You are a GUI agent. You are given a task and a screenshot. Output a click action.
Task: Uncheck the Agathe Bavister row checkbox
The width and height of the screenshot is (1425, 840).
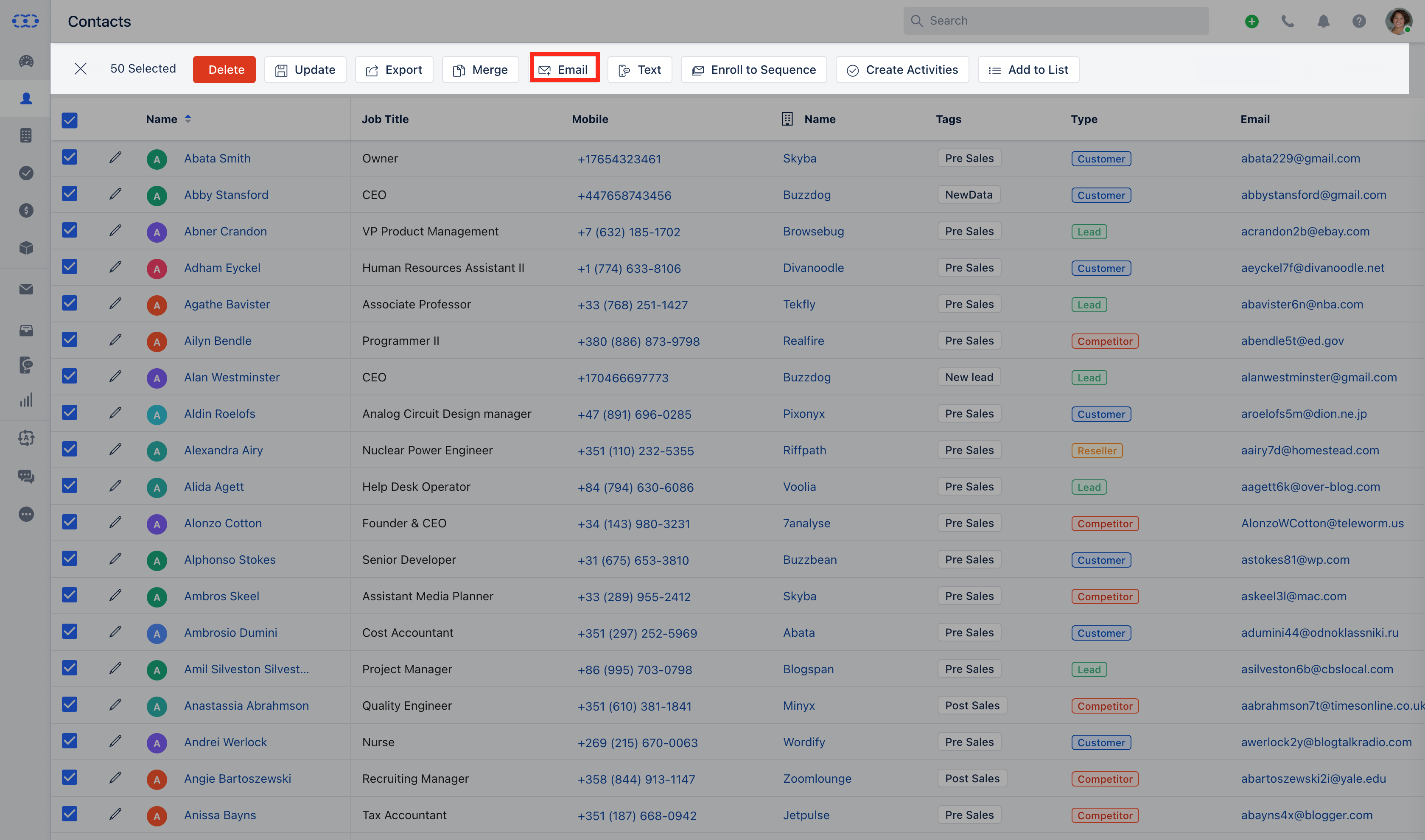(70, 303)
